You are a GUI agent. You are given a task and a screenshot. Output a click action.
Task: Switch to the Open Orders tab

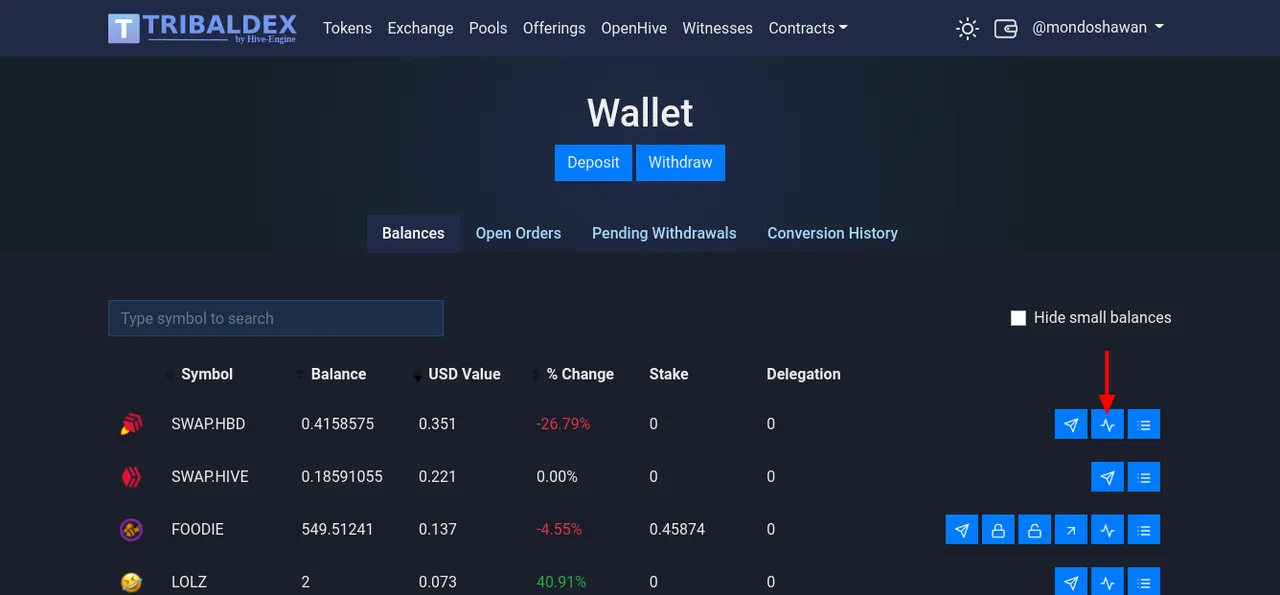(x=518, y=233)
